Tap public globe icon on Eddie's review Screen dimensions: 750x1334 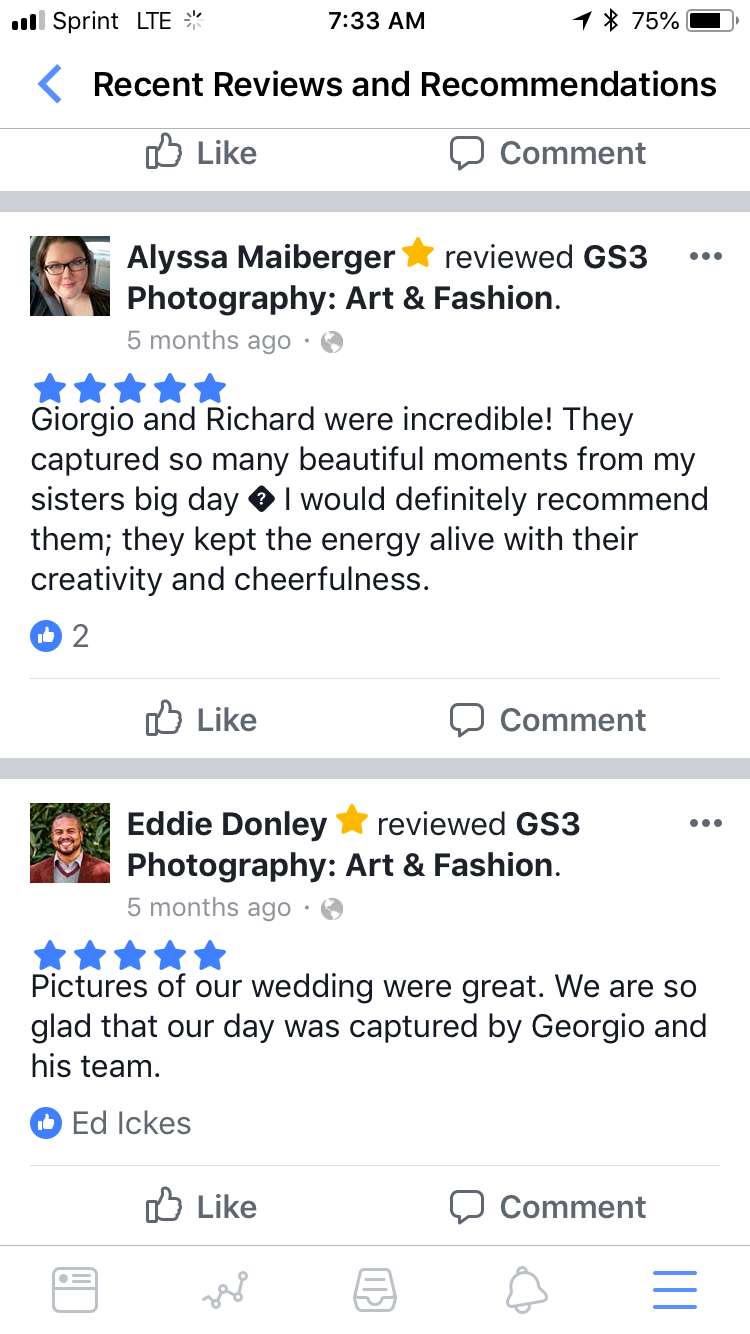tap(332, 909)
